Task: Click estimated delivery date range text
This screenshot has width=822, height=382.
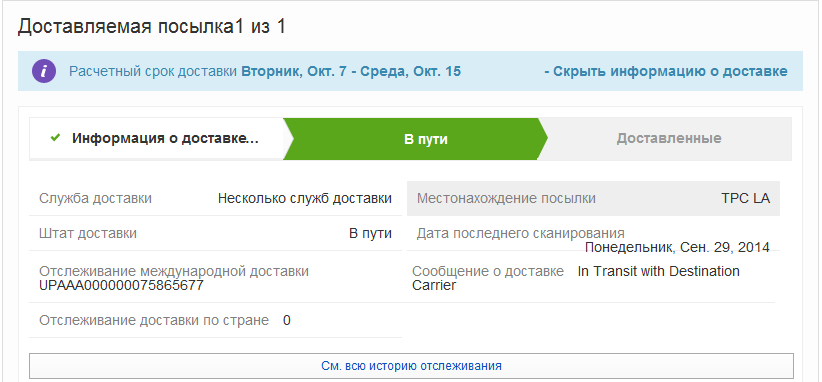Action: (x=351, y=71)
